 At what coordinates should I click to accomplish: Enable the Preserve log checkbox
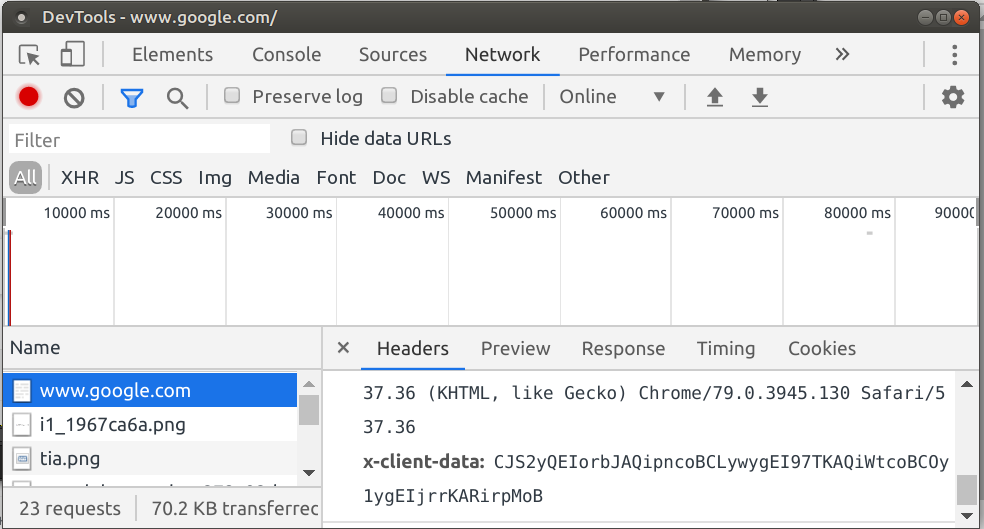point(232,96)
